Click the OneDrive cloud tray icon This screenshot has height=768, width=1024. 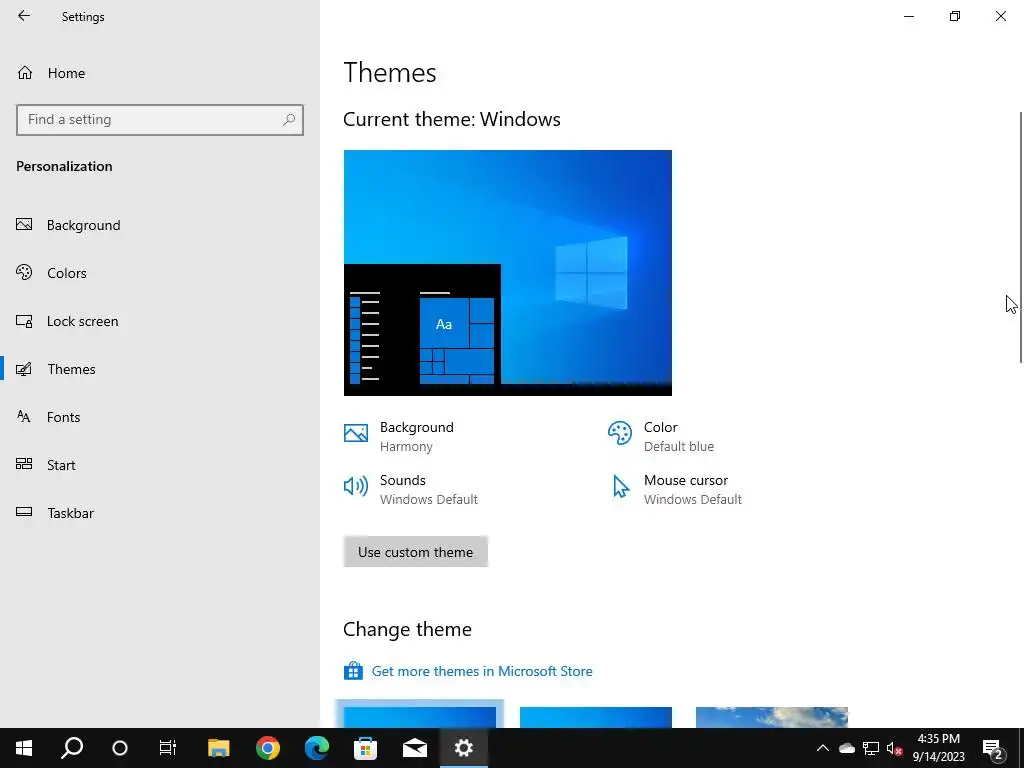pos(847,748)
